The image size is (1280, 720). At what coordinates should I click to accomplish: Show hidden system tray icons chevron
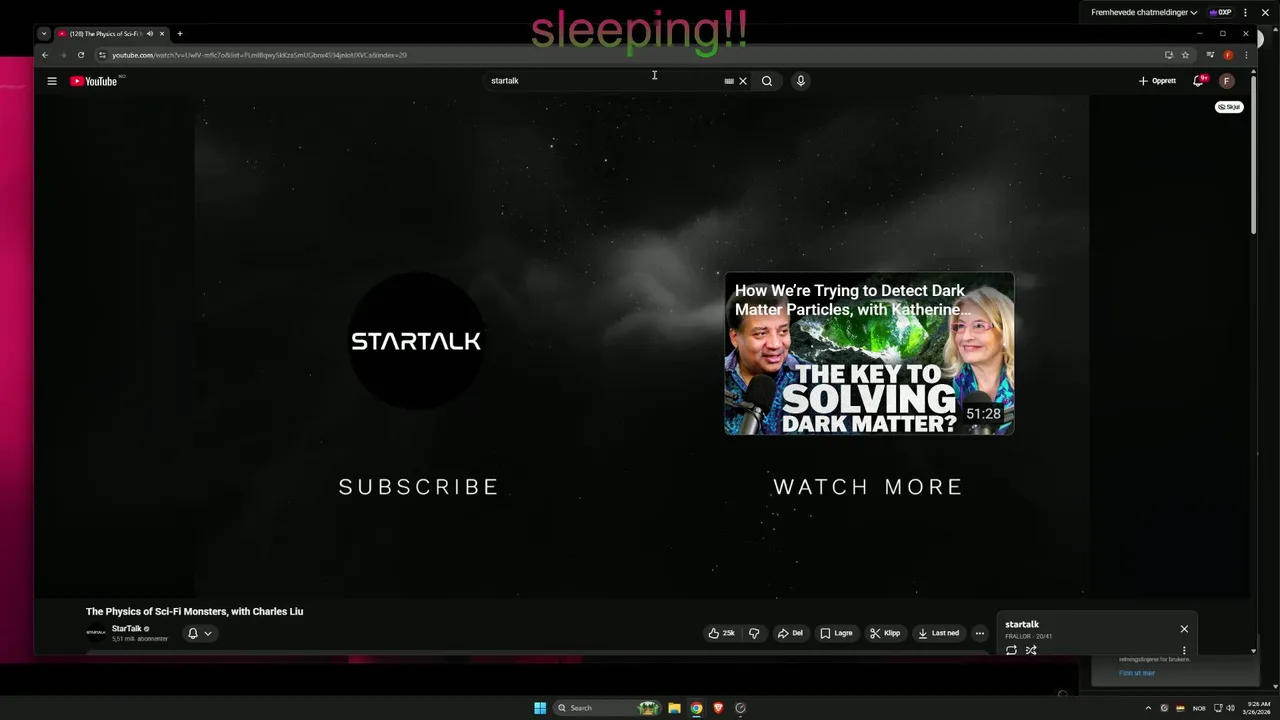pos(1148,708)
